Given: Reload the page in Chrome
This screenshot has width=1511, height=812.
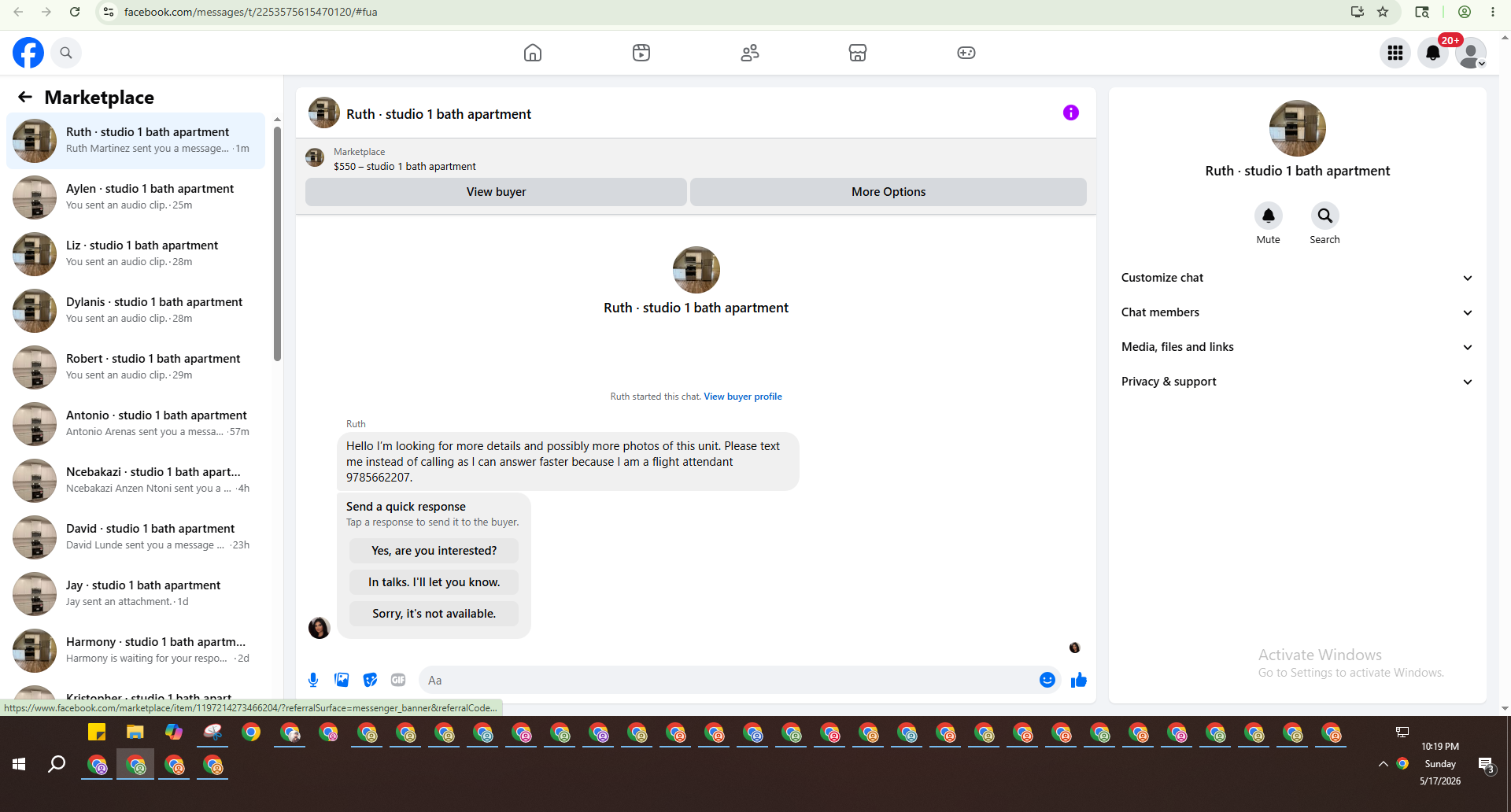Looking at the screenshot, I should (75, 12).
